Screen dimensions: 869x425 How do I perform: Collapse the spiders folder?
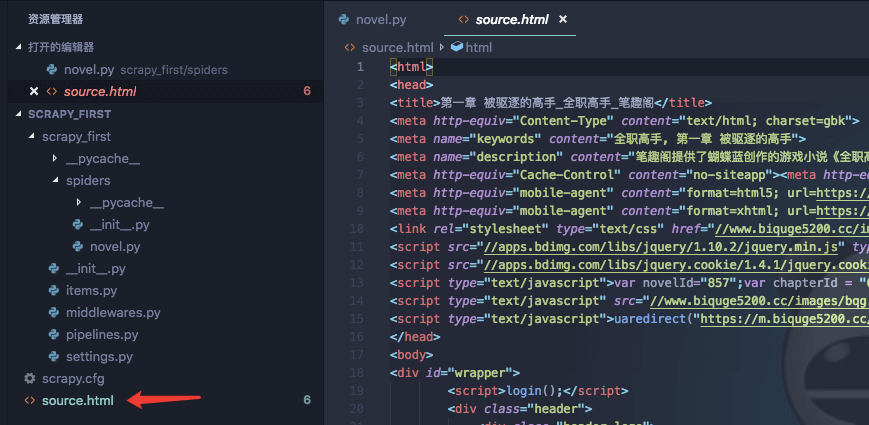[55, 181]
